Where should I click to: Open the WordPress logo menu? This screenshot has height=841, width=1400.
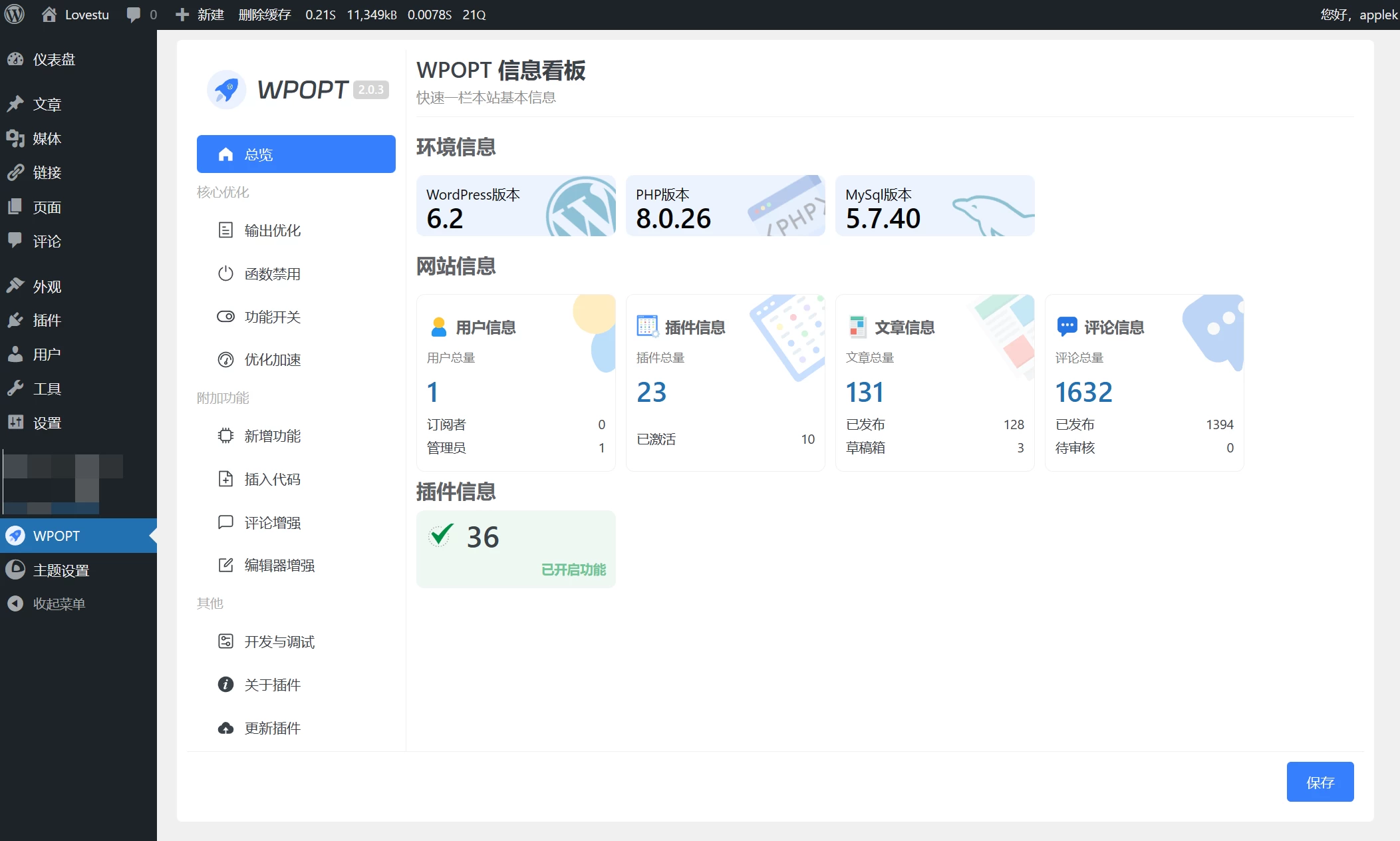coord(14,14)
